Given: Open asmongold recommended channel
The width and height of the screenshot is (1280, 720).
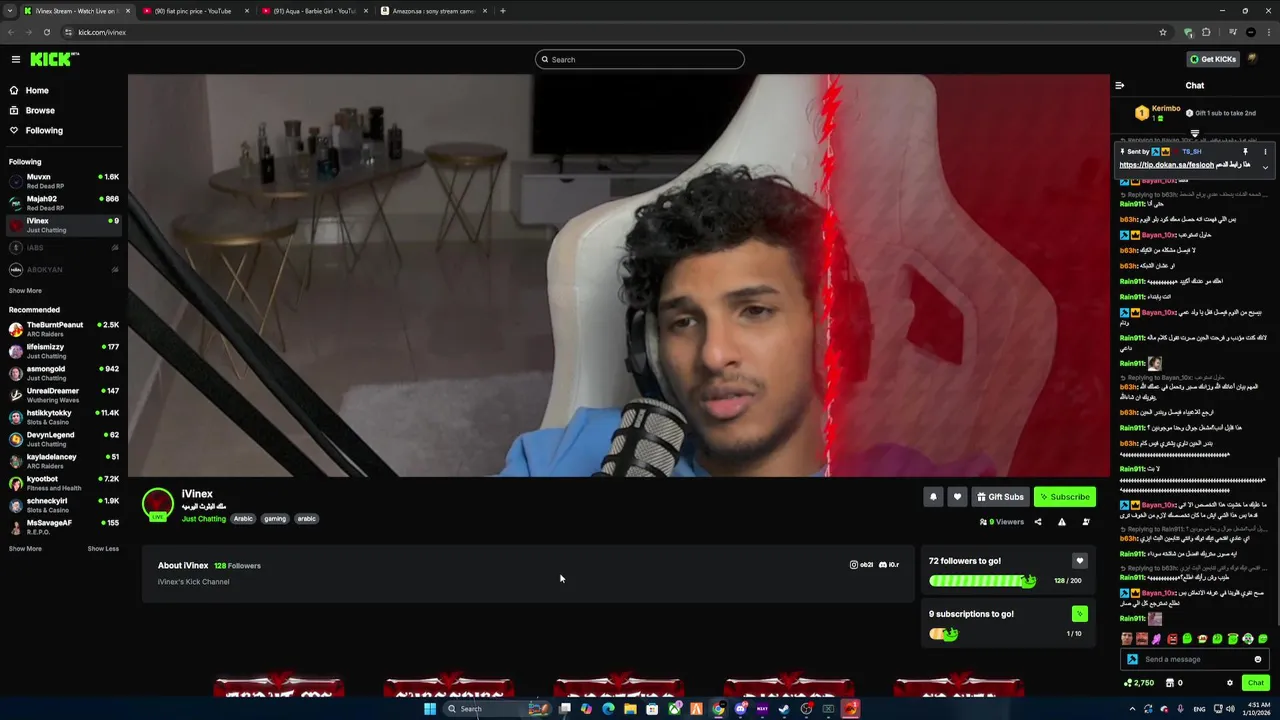Looking at the screenshot, I should [63, 373].
